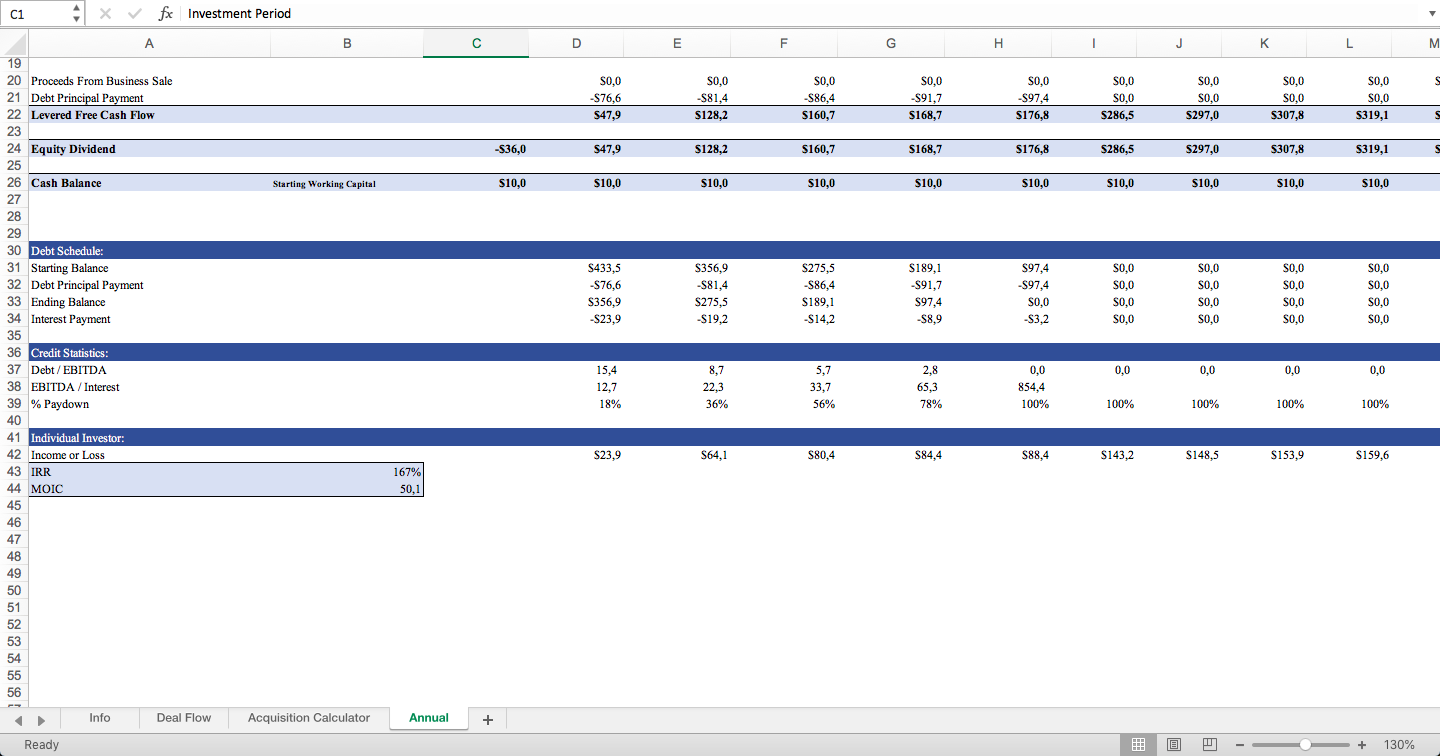Adjust the zoom slider handle
The height and width of the screenshot is (756, 1440).
click(x=1306, y=745)
